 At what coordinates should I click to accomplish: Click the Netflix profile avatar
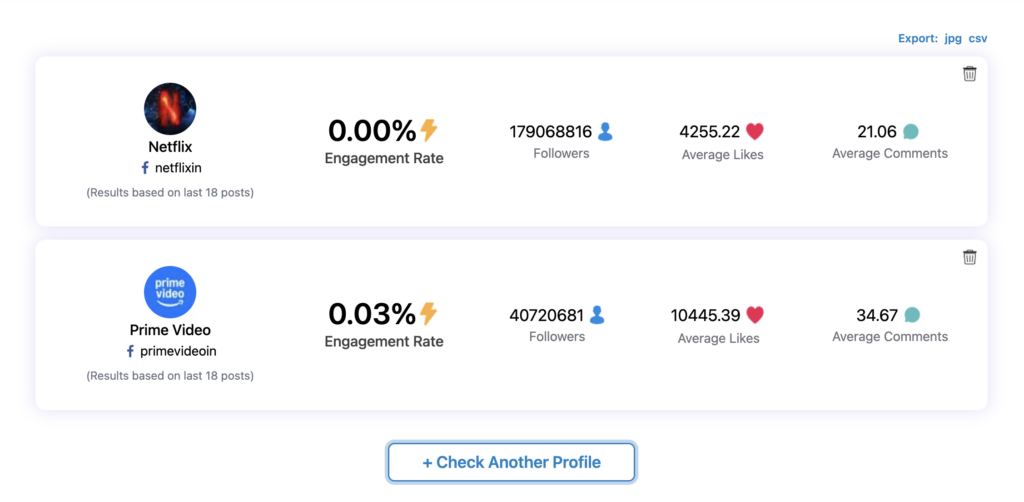pyautogui.click(x=170, y=109)
